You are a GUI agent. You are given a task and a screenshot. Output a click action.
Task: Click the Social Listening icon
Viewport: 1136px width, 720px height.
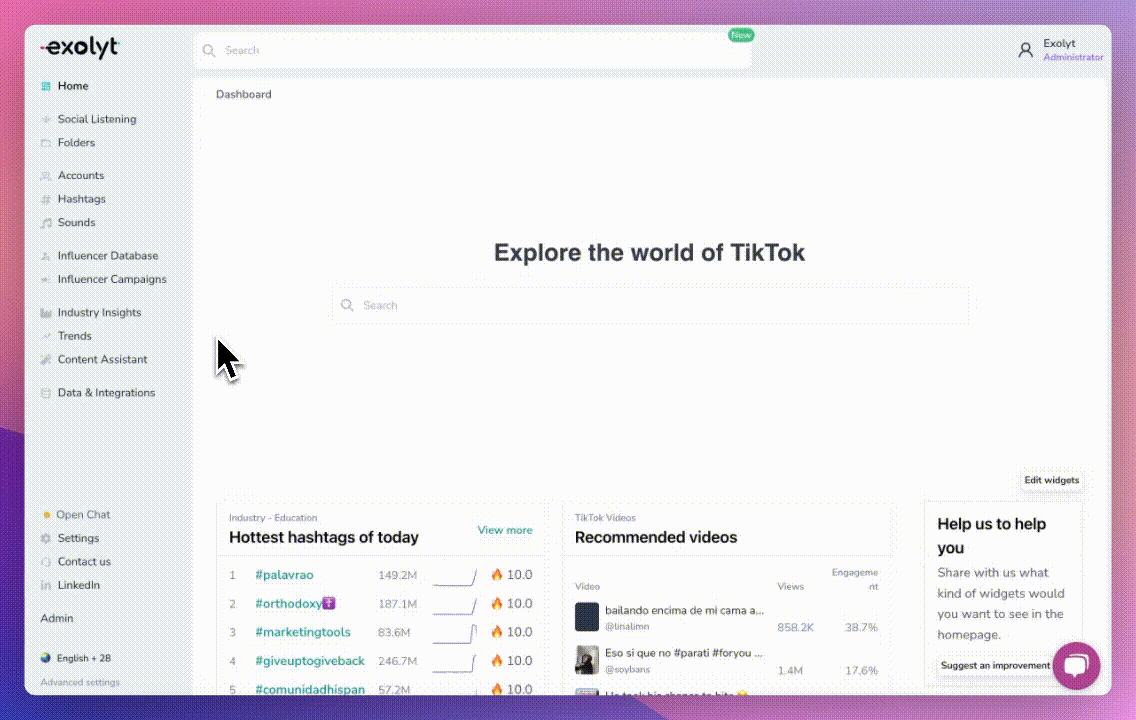click(46, 120)
